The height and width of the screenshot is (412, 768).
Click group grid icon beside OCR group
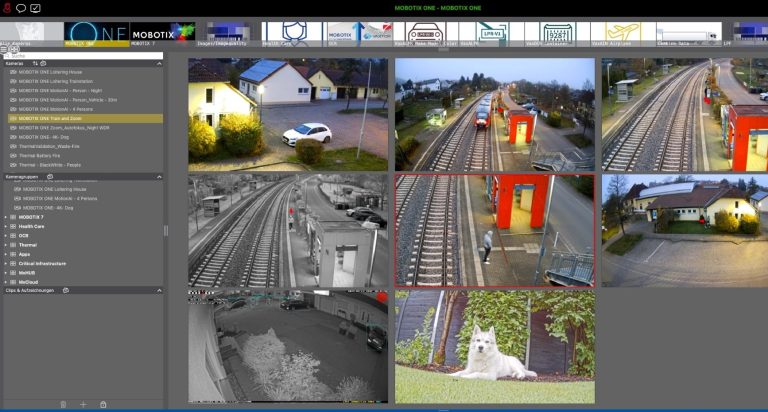13,236
